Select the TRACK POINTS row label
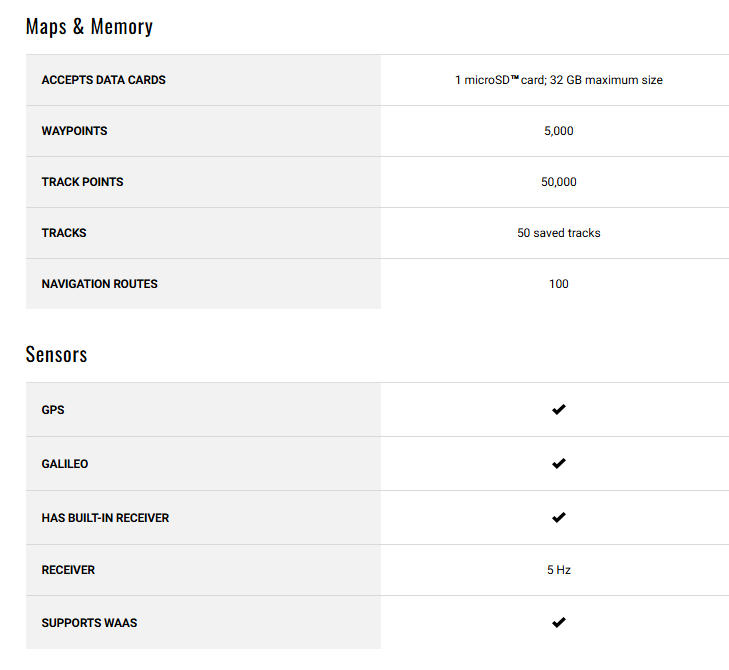 click(82, 182)
